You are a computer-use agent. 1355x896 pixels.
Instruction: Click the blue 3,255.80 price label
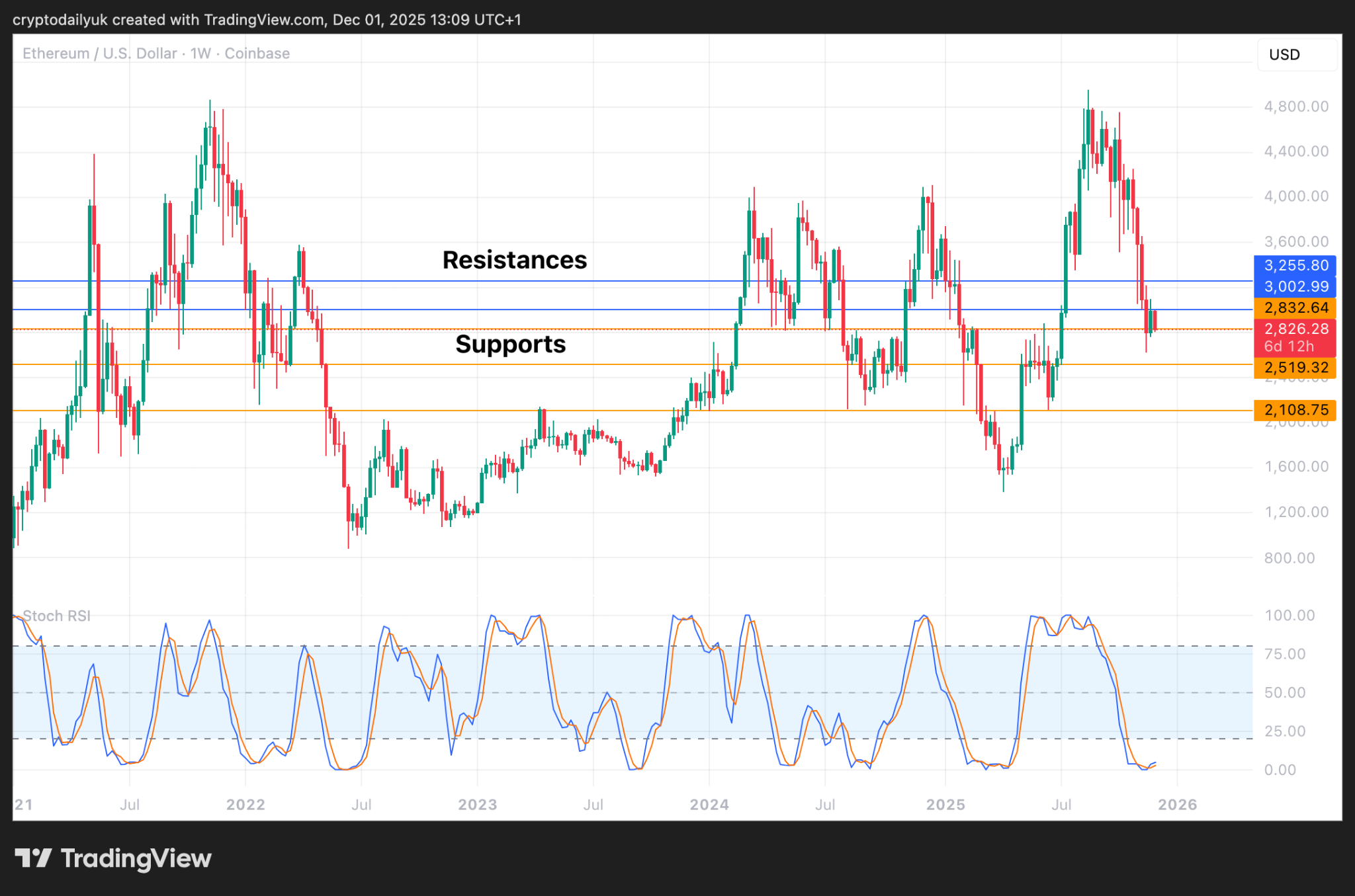(x=1295, y=265)
